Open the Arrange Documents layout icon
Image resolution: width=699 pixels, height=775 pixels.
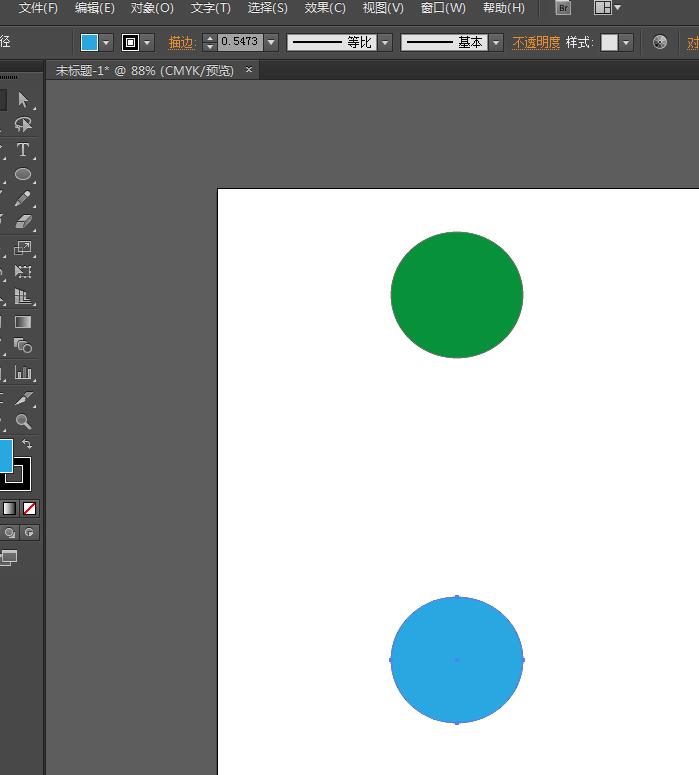coord(603,8)
